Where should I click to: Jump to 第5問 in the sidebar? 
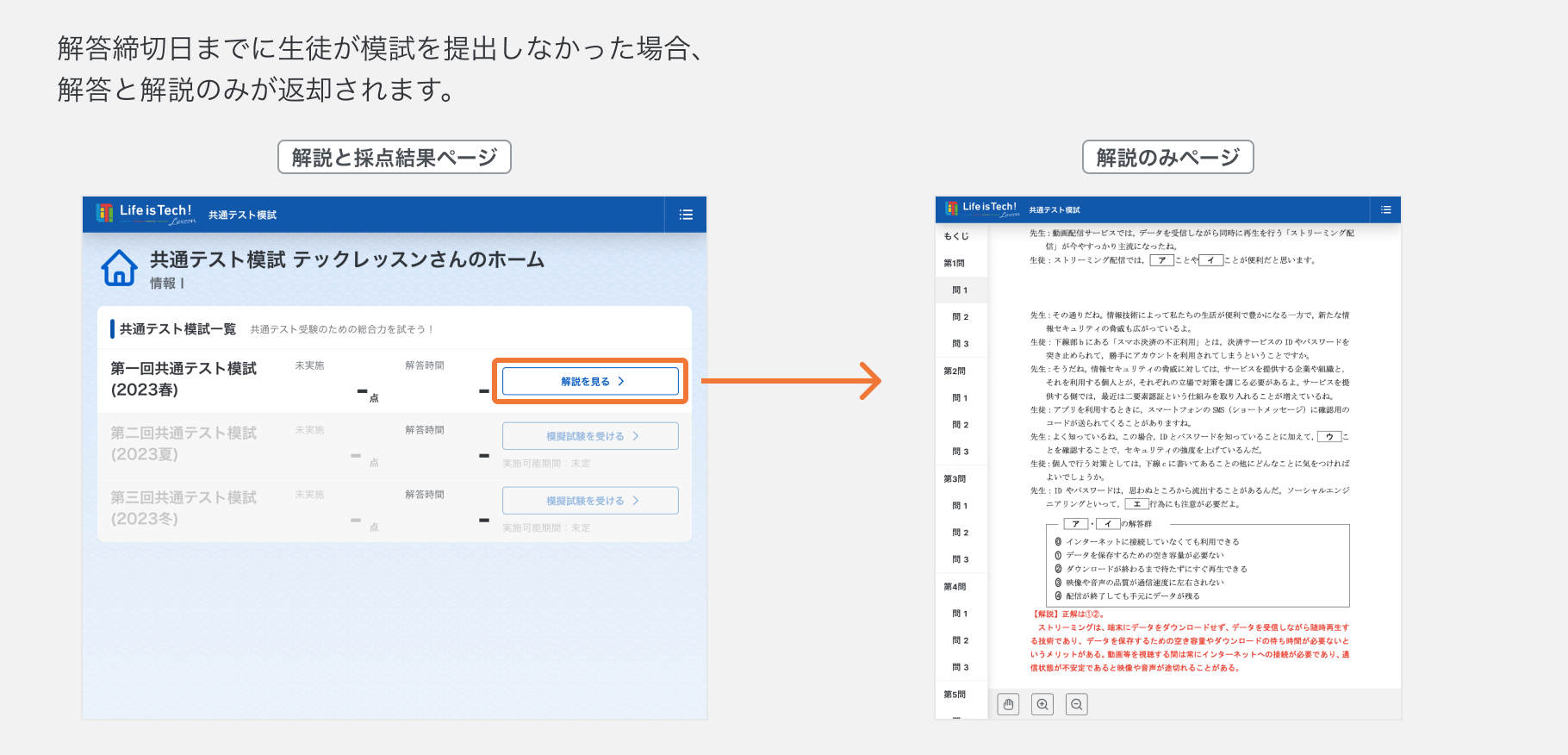tap(954, 694)
